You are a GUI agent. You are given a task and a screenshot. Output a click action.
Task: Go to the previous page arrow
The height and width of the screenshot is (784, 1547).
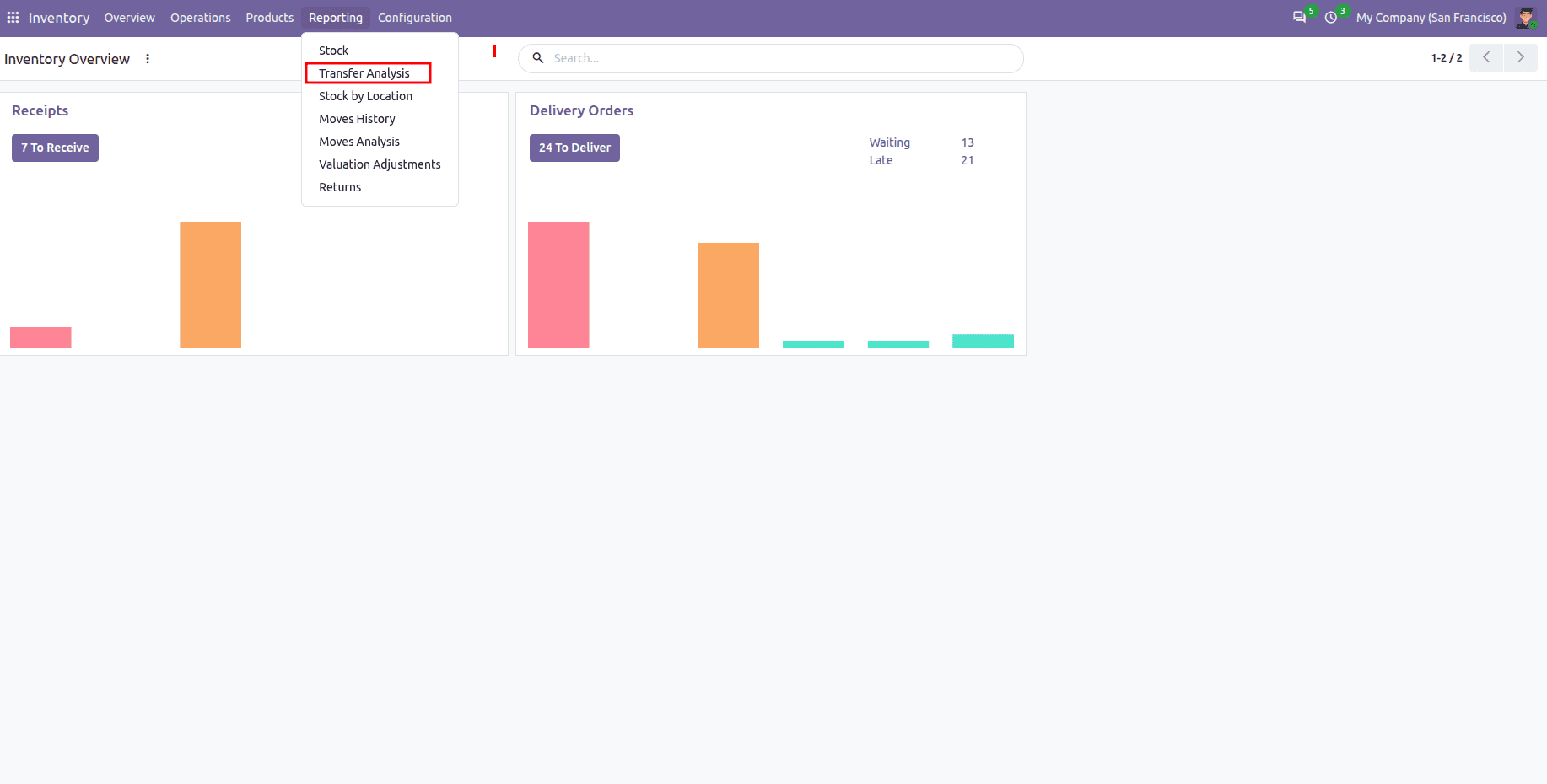point(1486,57)
